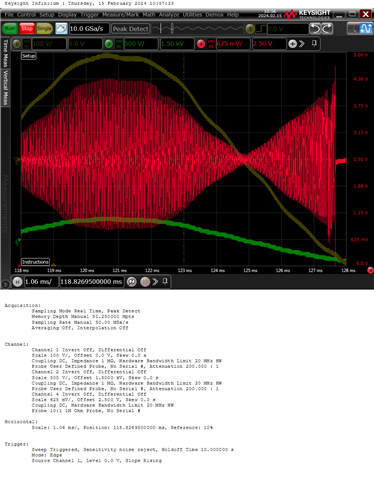374x480 pixels.
Task: Click the 2.50 V vertical axis label
Action: tap(361, 159)
